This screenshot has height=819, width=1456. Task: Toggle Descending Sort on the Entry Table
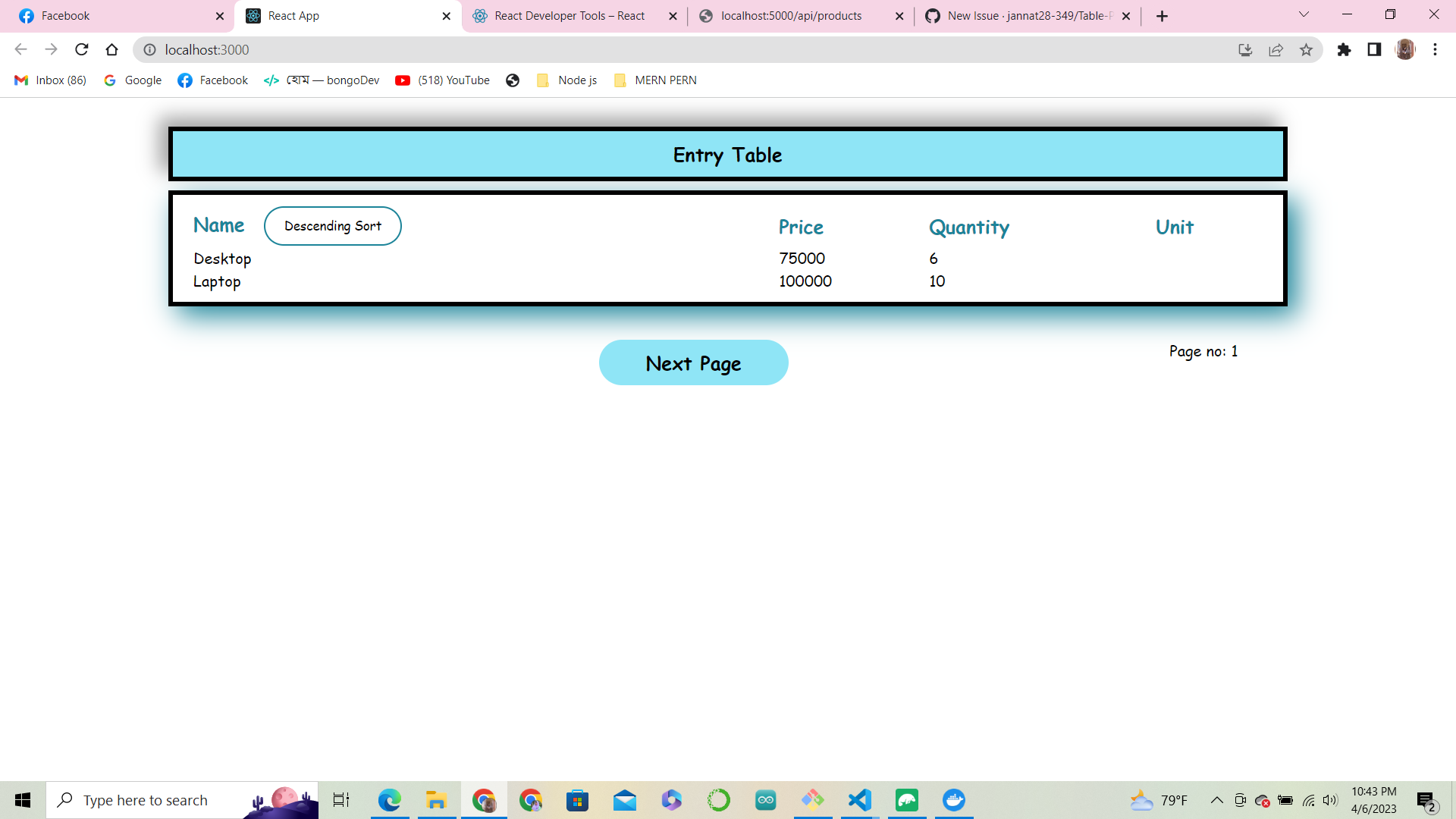coord(333,225)
